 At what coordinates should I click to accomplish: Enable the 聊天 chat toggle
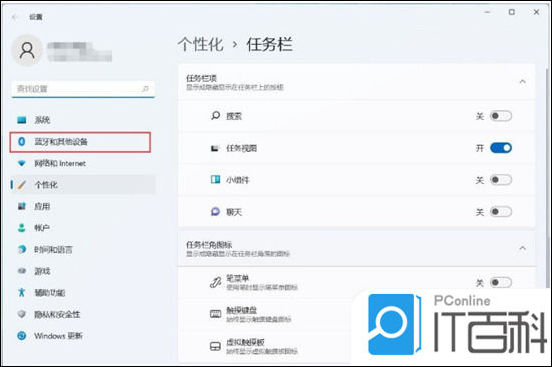(x=501, y=212)
